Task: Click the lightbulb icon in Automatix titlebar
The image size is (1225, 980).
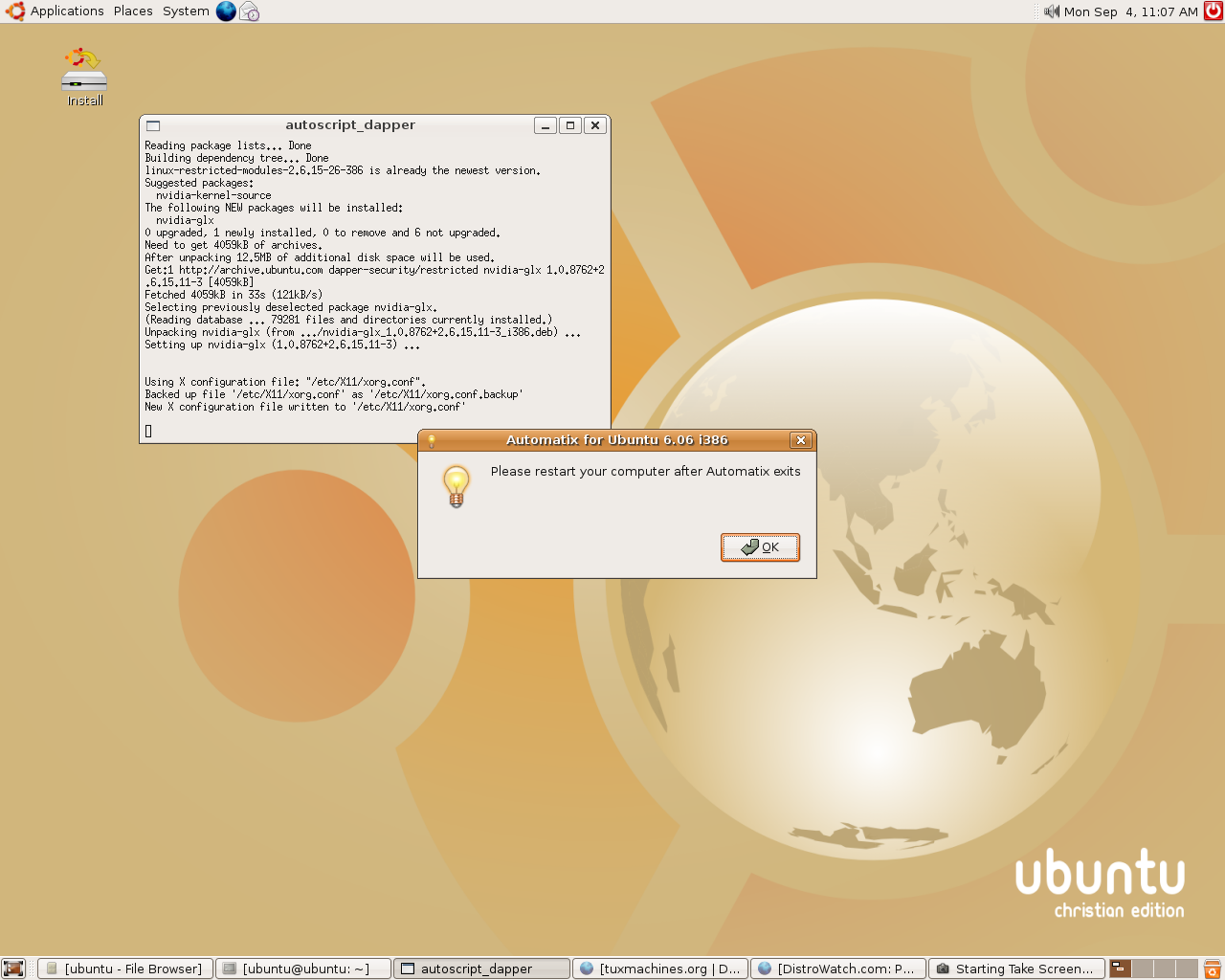Action: (x=432, y=440)
